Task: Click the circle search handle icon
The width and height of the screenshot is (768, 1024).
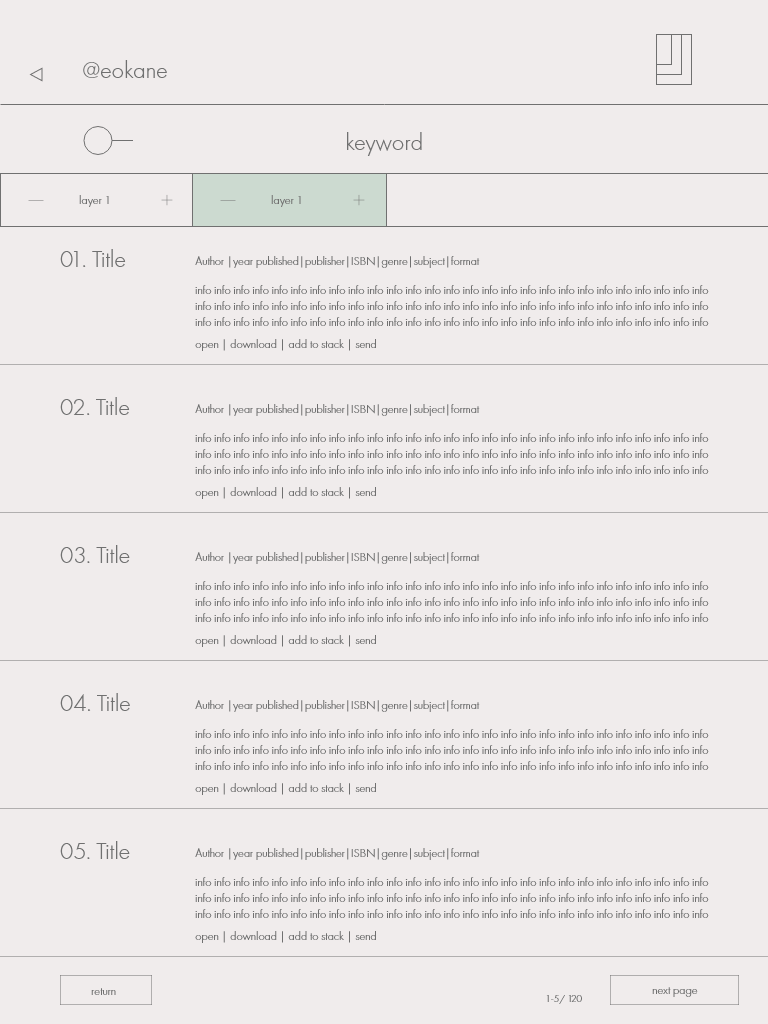Action: [108, 140]
